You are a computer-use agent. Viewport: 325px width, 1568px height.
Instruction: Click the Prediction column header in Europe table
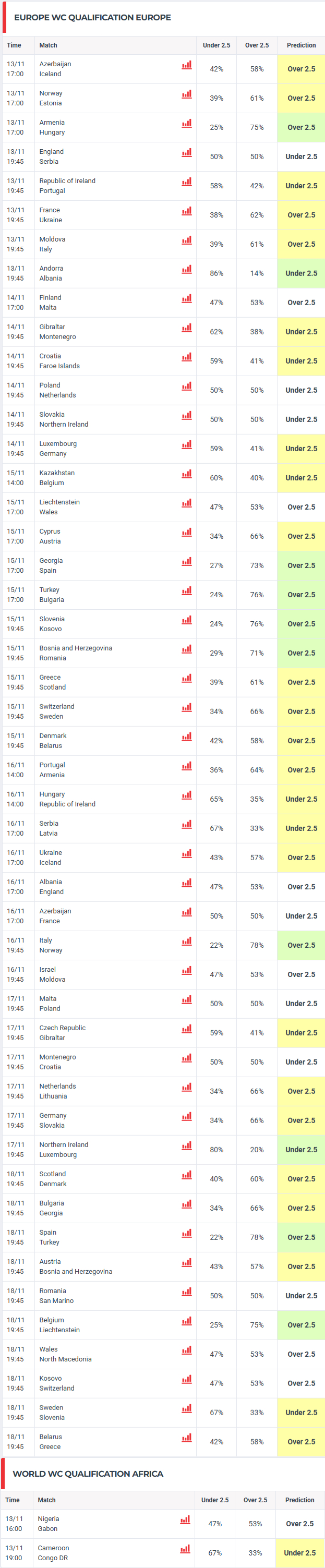click(302, 46)
